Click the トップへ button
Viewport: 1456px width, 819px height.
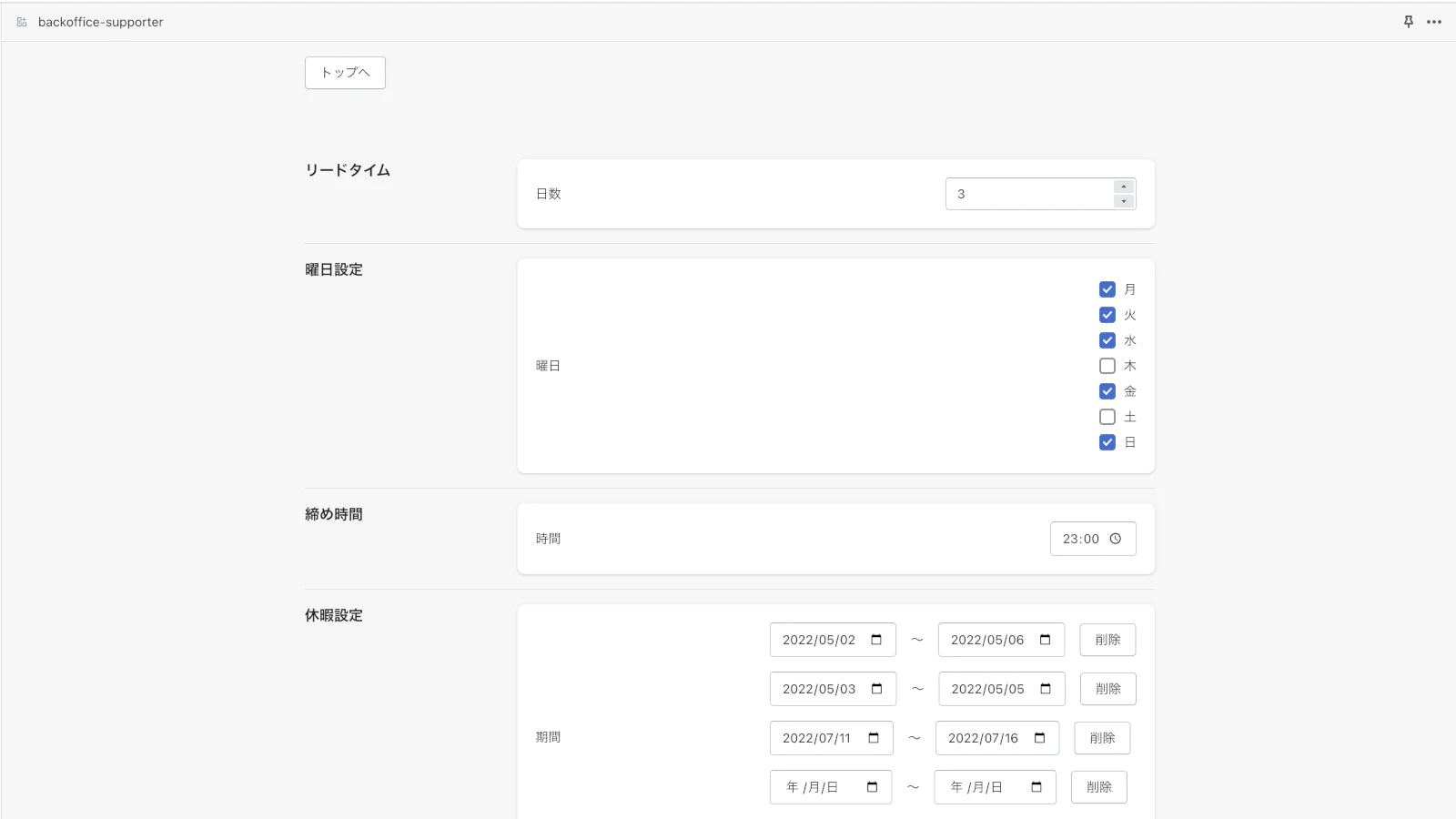pos(345,73)
